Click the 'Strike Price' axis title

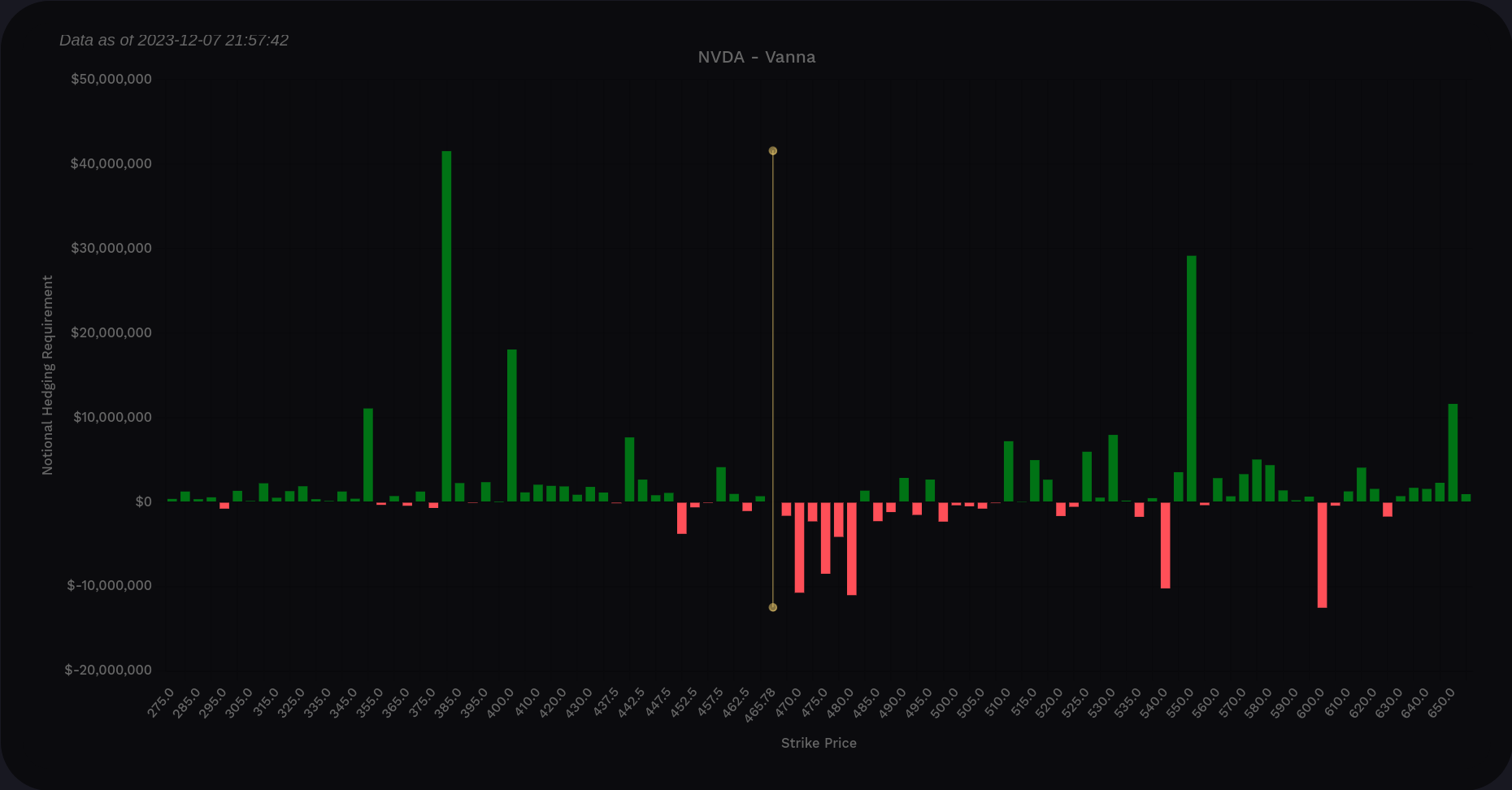click(819, 743)
